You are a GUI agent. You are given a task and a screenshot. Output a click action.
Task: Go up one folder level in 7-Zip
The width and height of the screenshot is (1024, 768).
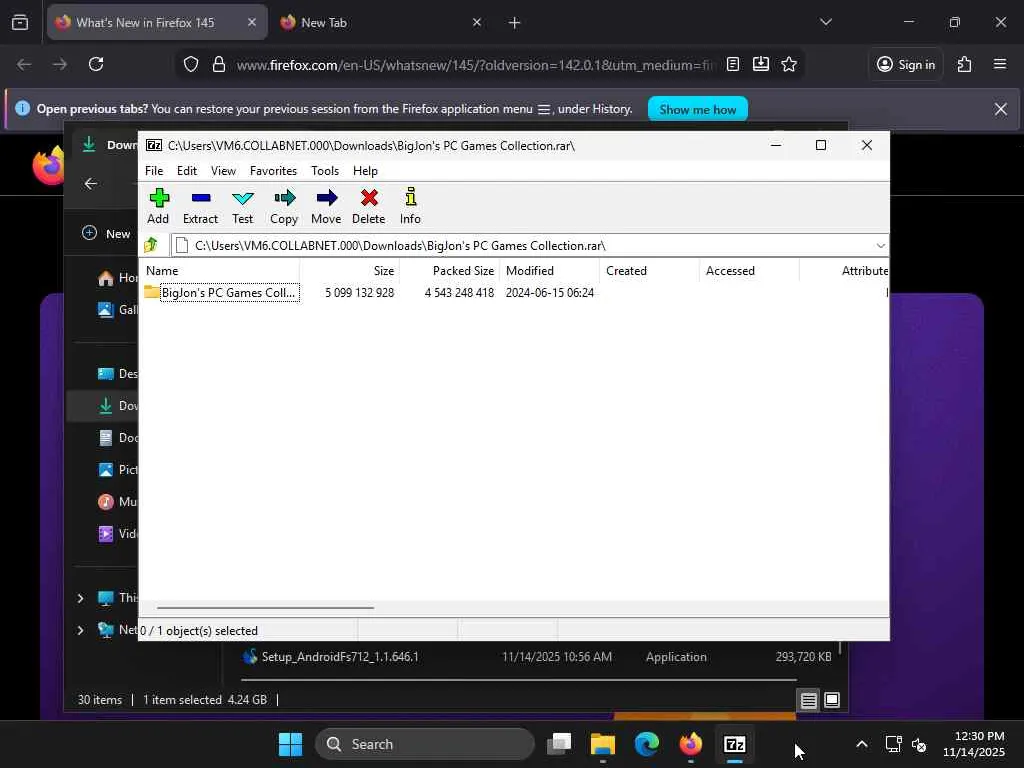(152, 246)
